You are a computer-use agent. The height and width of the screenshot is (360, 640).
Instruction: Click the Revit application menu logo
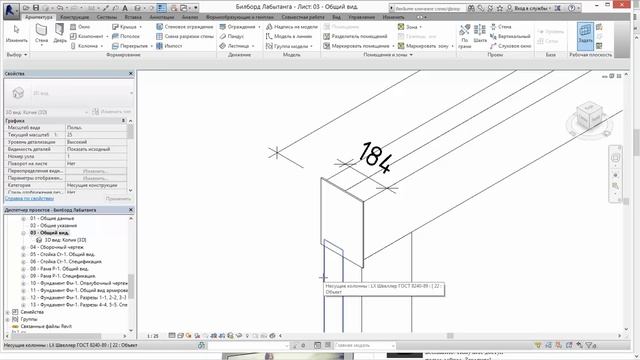[11, 10]
